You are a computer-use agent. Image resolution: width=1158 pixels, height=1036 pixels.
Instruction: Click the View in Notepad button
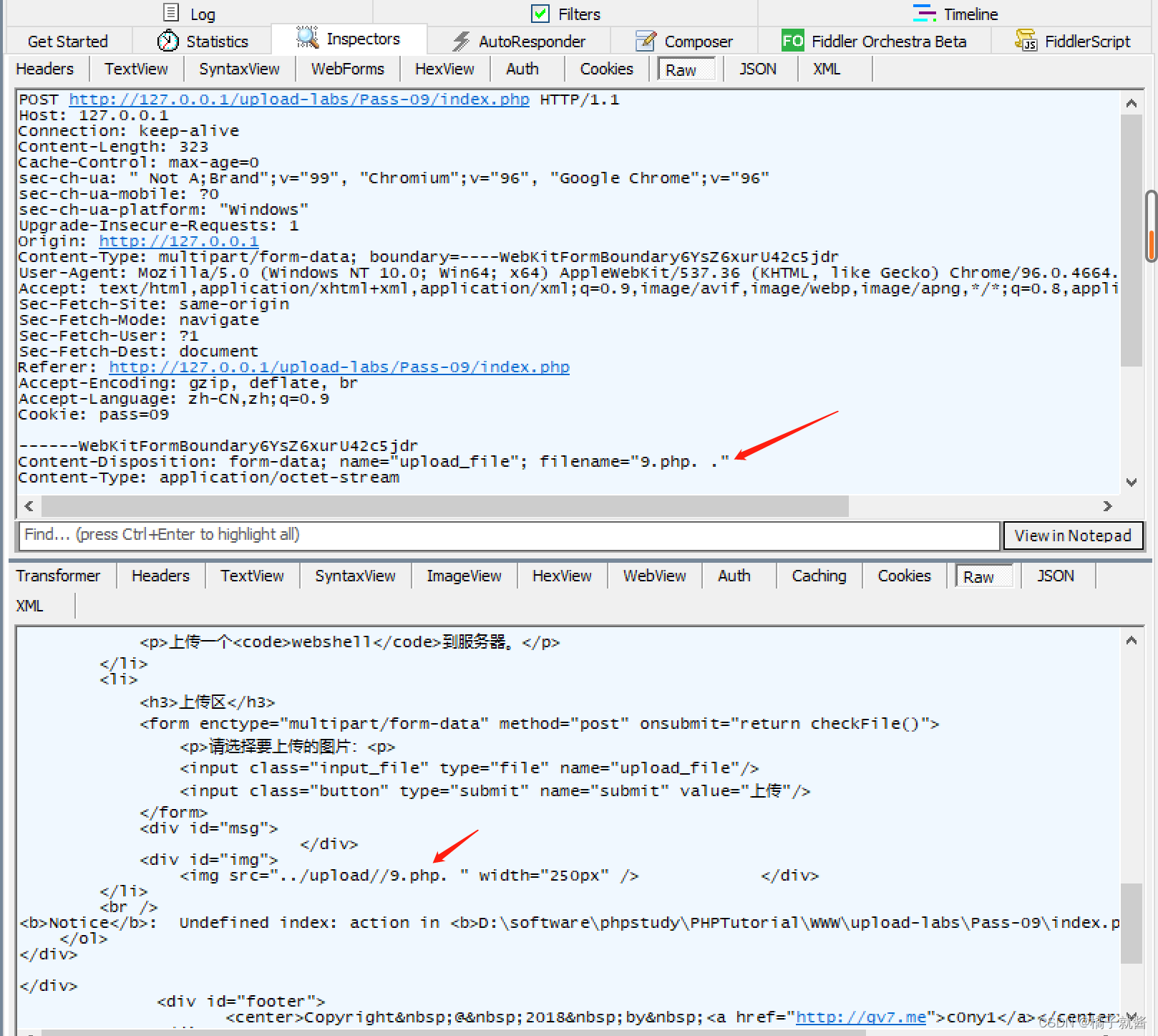click(1073, 536)
